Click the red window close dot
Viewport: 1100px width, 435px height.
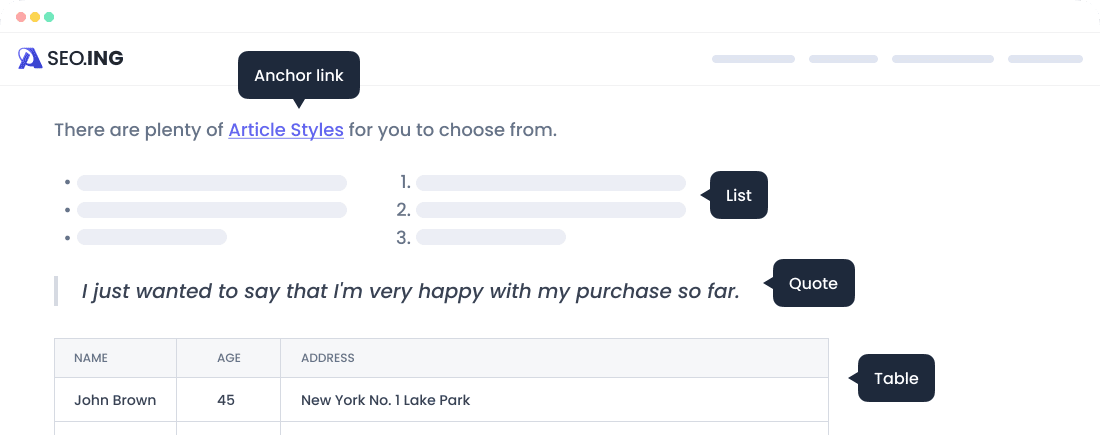[21, 18]
